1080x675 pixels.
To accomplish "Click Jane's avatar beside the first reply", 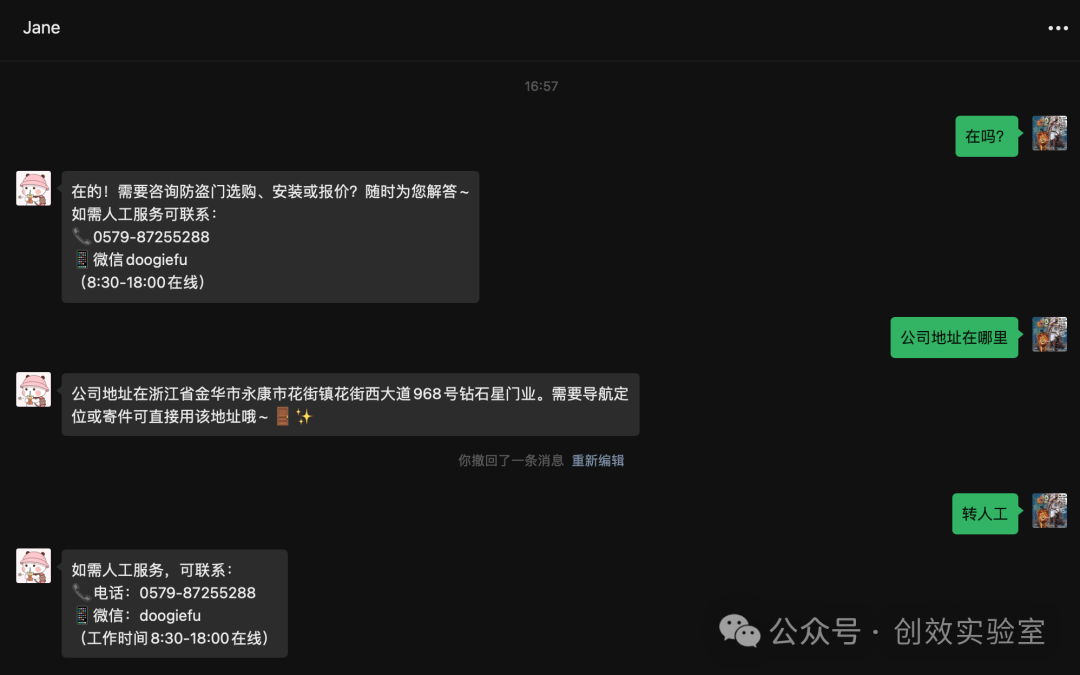I will 33,188.
